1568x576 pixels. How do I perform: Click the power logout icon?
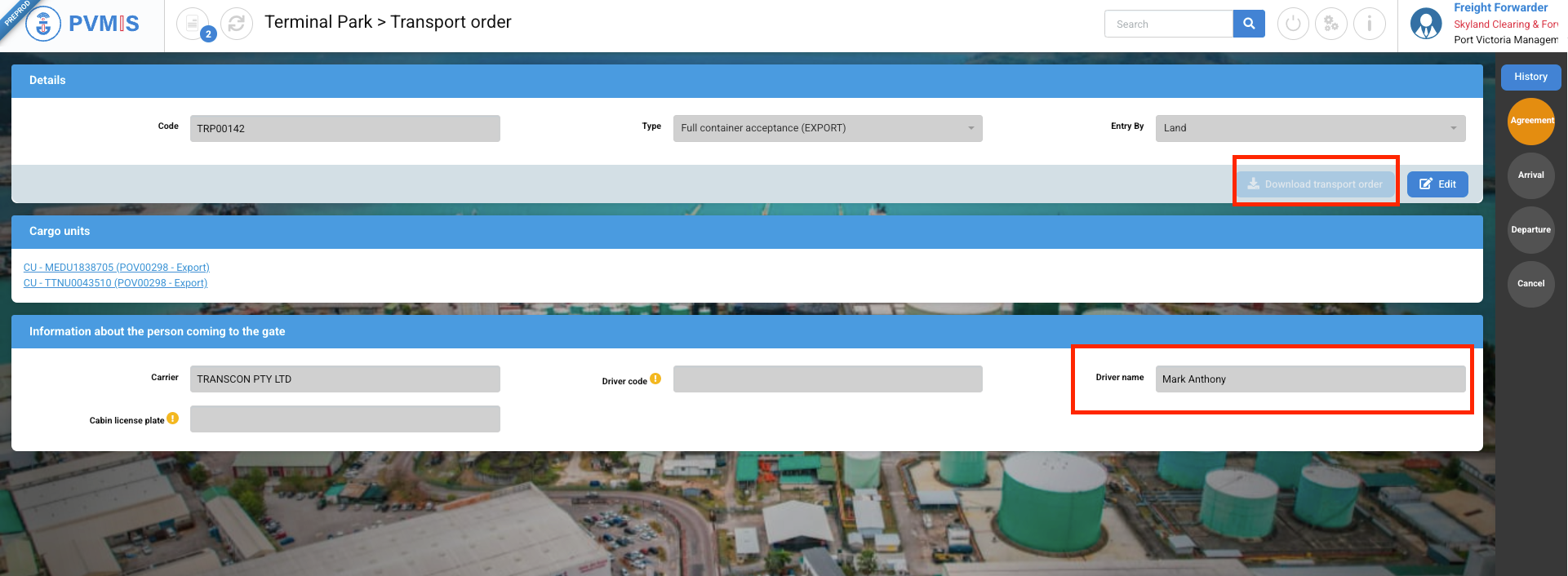click(1293, 24)
